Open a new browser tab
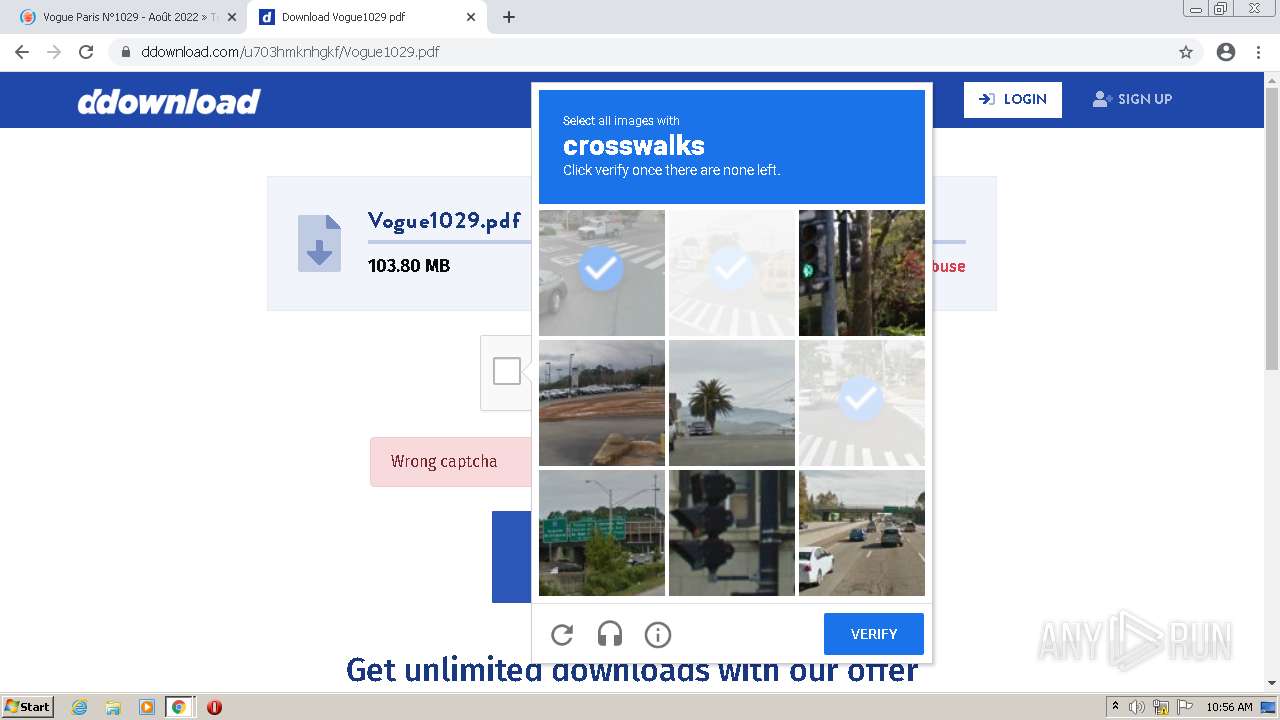 point(509,17)
